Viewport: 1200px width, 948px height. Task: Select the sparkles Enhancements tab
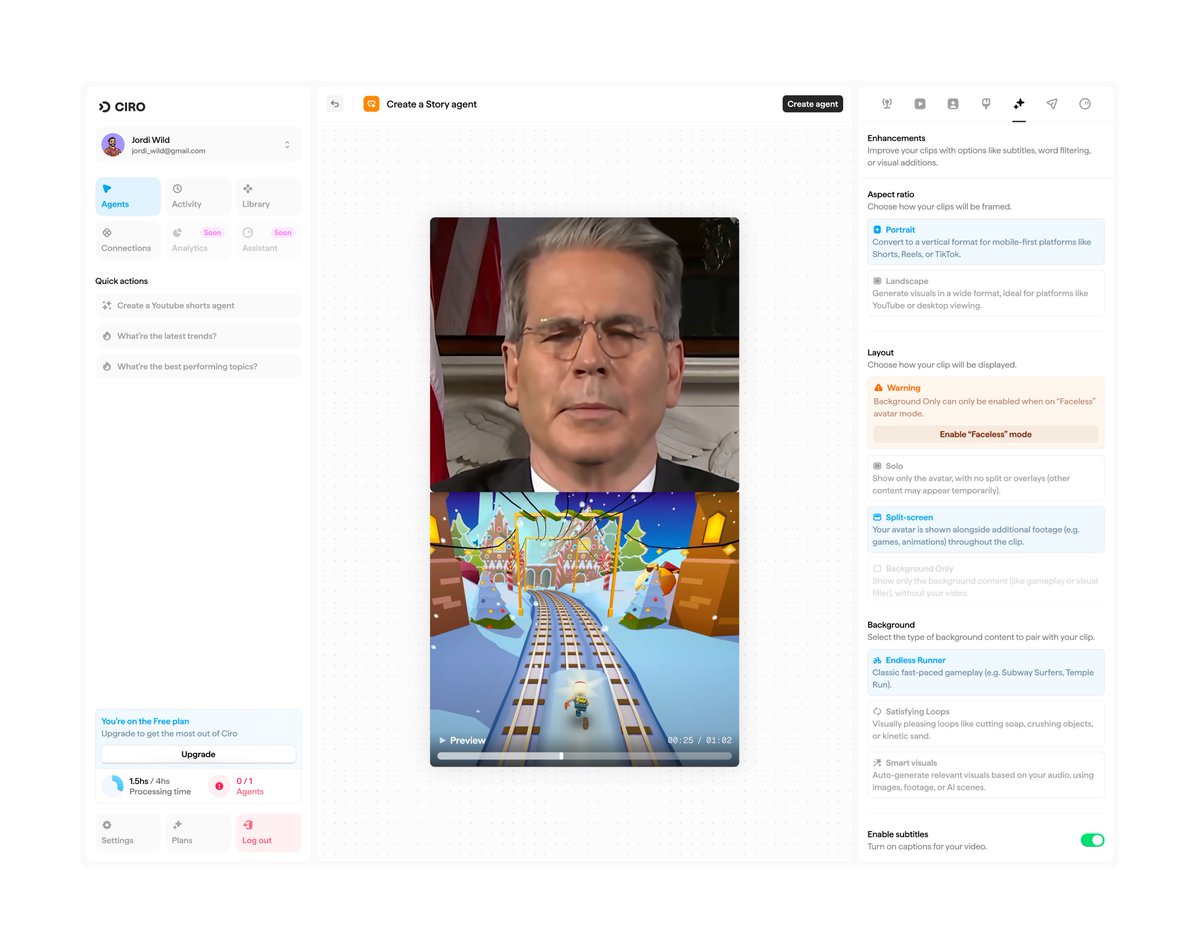click(1019, 104)
